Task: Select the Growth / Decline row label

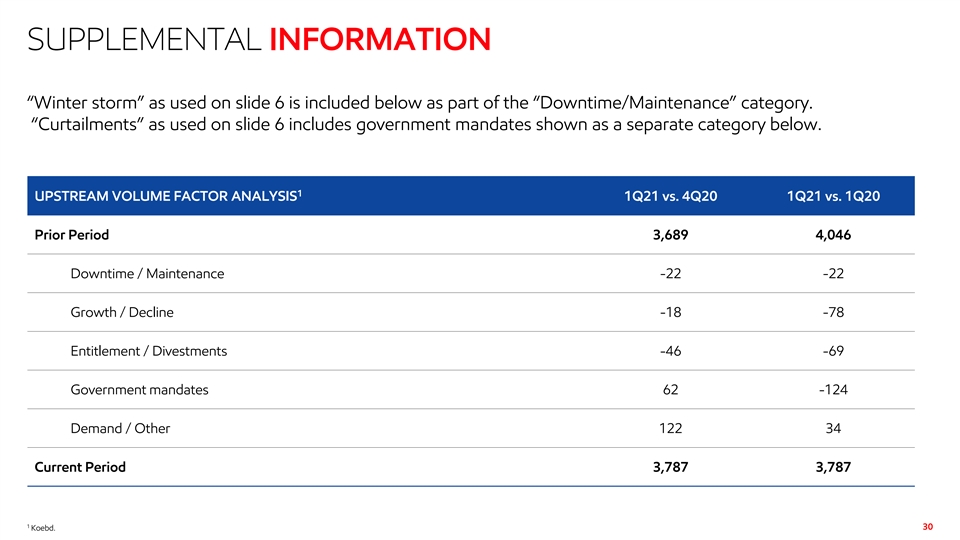Action: [121, 312]
